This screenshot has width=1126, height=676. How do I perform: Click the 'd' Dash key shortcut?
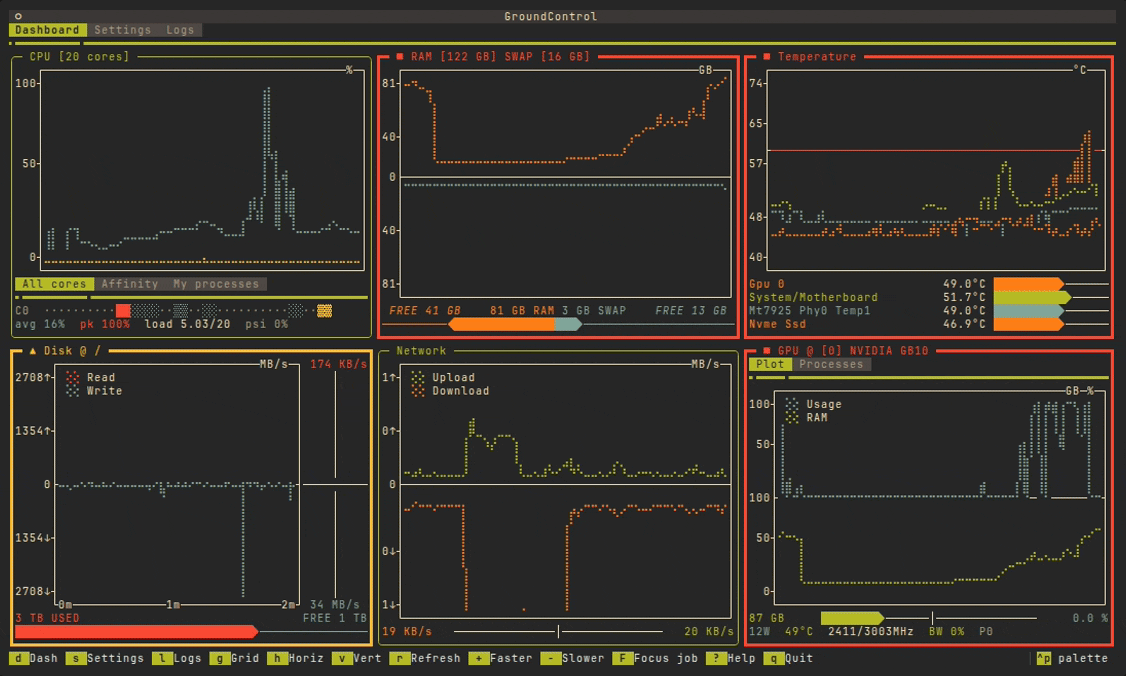pyautogui.click(x=34, y=658)
